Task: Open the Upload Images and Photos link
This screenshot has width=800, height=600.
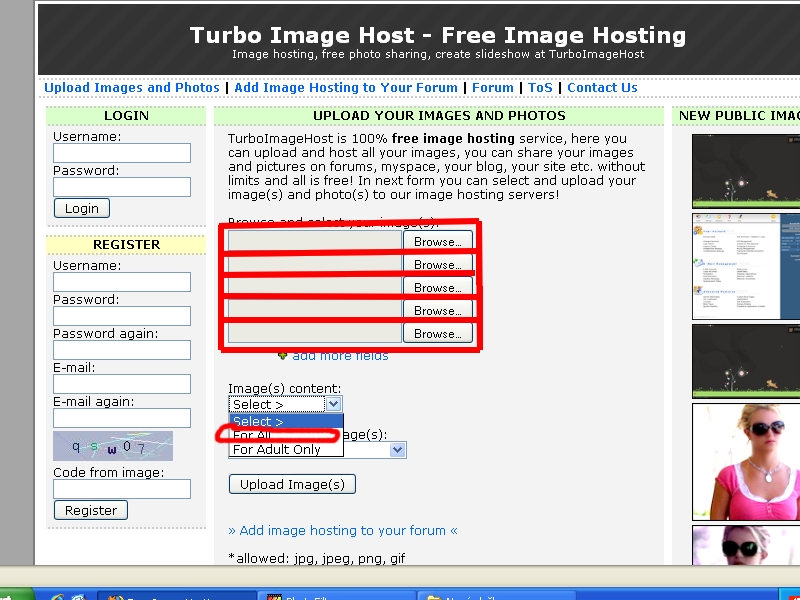Action: click(132, 88)
